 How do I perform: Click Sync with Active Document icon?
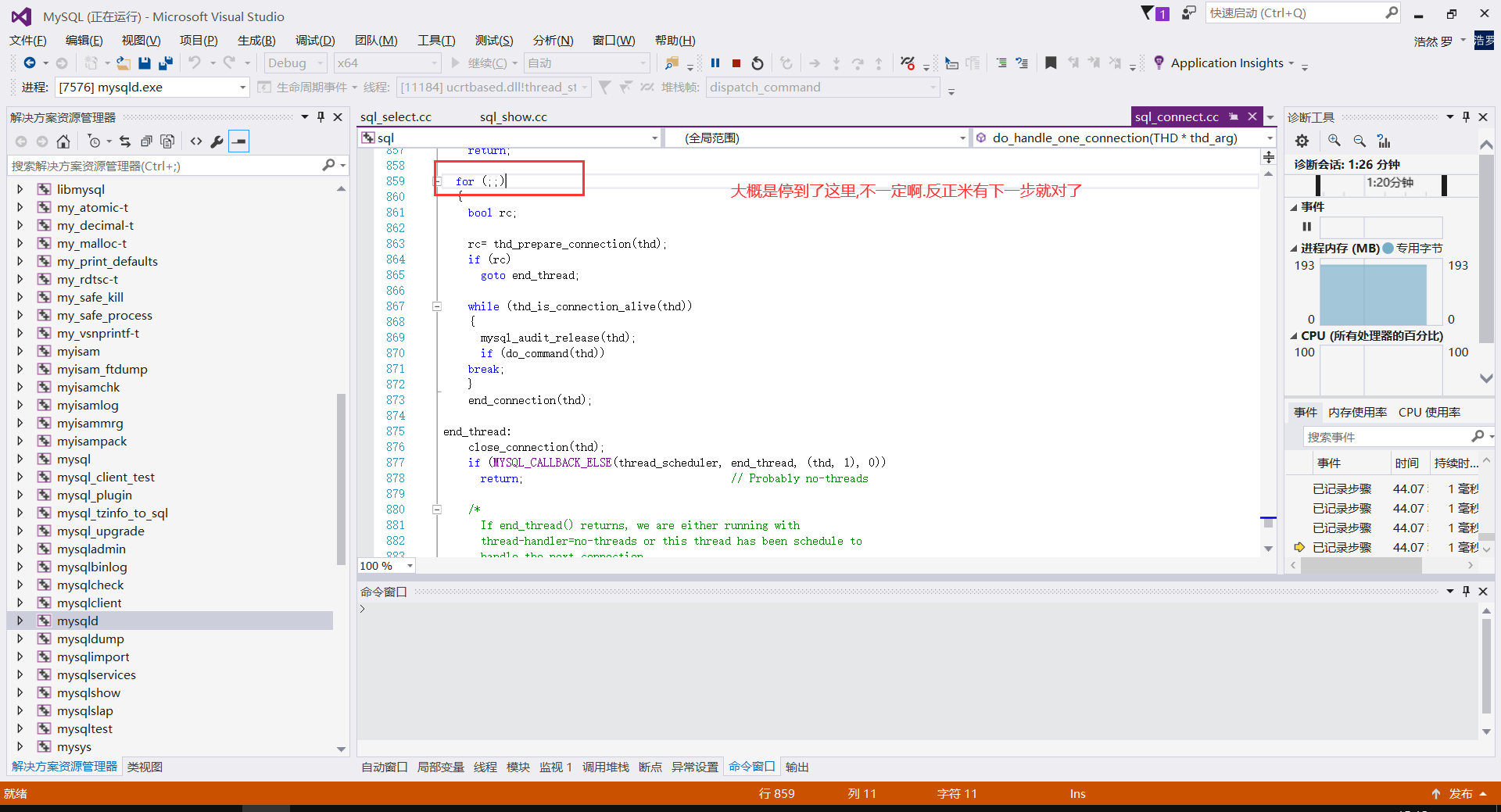(x=125, y=141)
